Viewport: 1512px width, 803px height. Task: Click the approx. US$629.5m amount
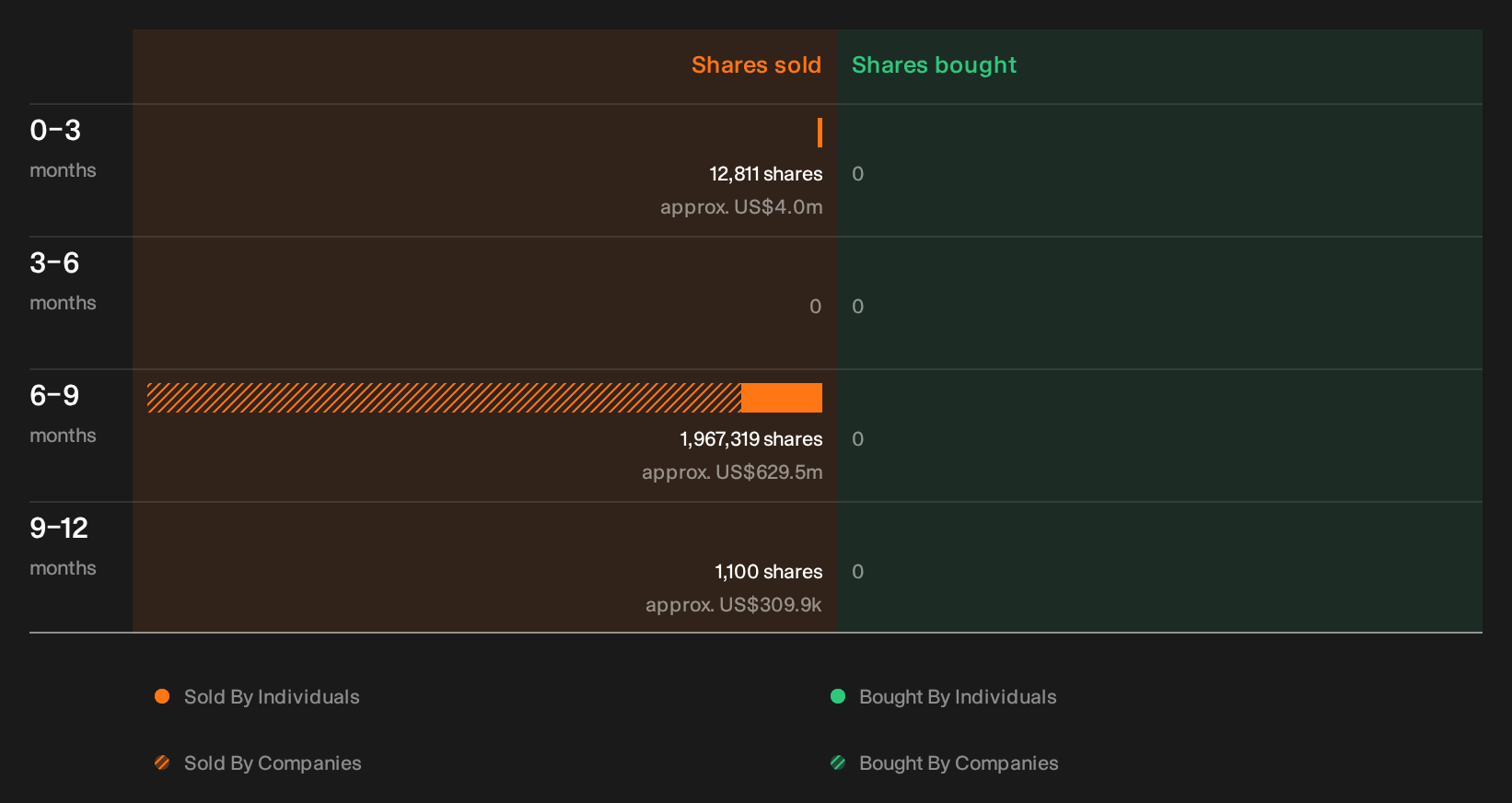coord(732,472)
